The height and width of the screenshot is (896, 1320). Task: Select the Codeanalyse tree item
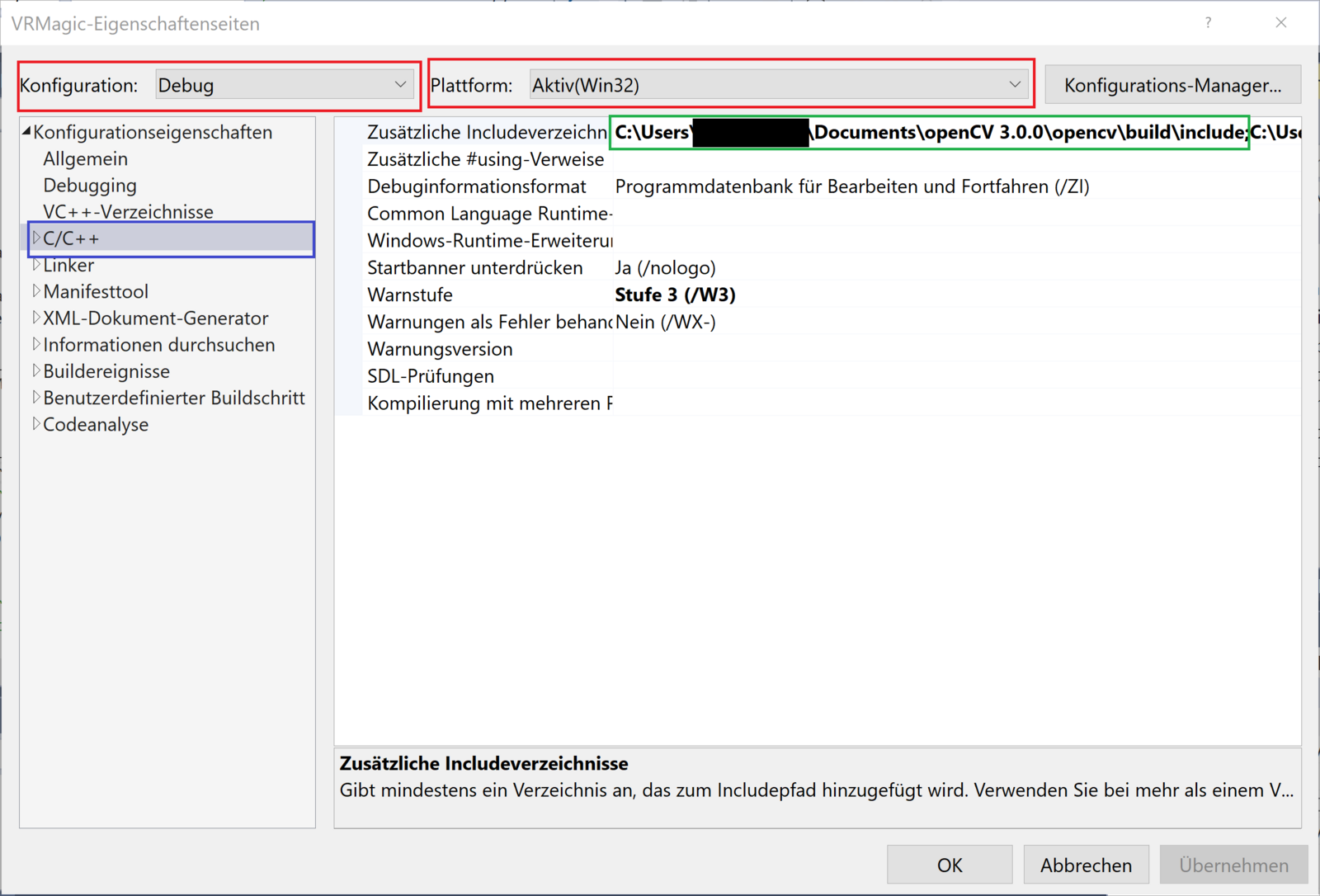click(96, 424)
